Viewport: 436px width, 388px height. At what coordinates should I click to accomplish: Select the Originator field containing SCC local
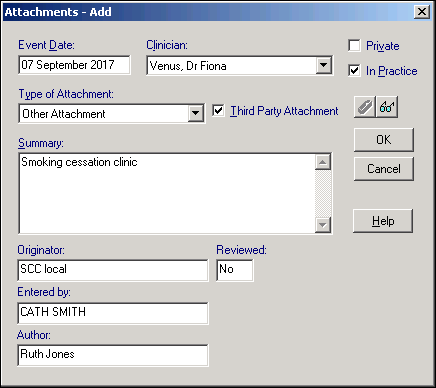(113, 270)
